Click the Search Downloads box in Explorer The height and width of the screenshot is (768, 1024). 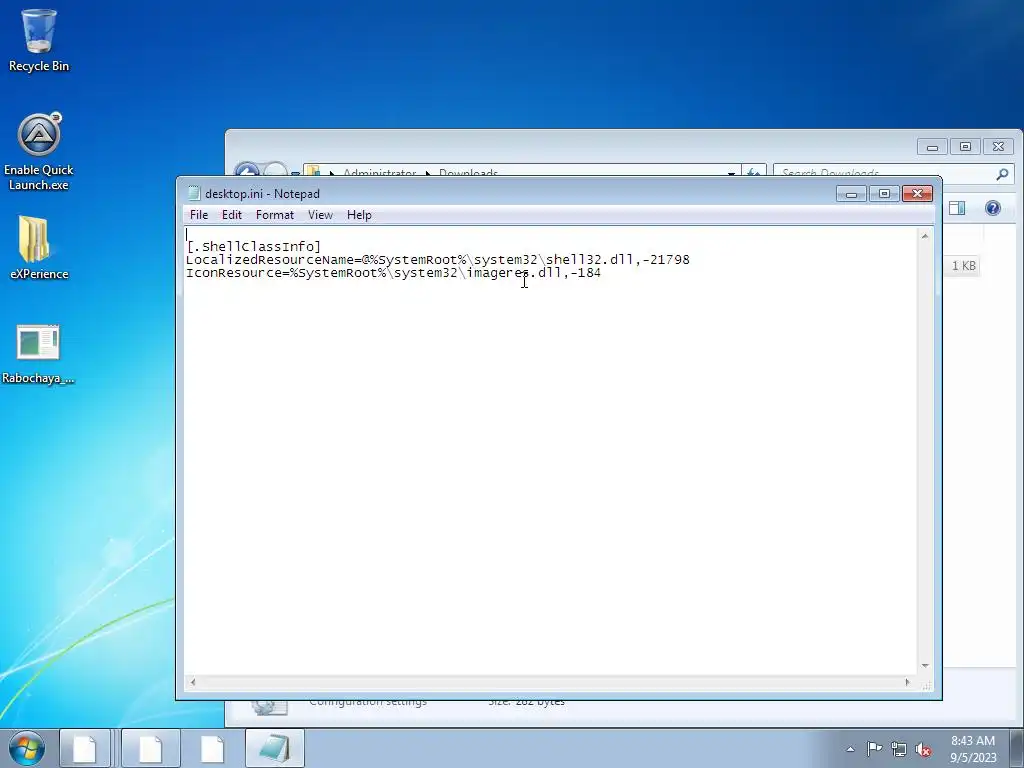coord(885,174)
